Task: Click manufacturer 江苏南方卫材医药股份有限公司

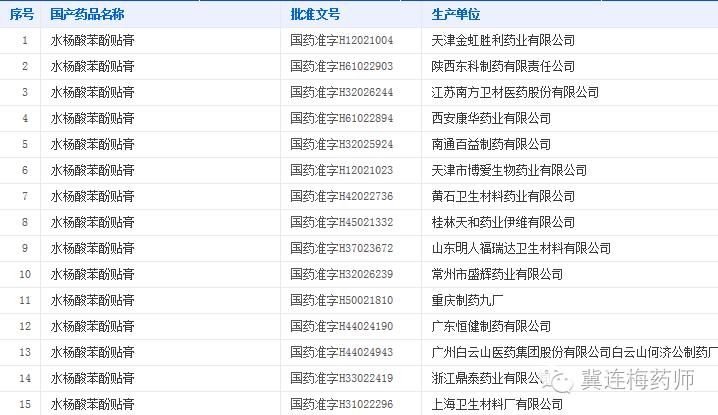Action: coord(515,92)
